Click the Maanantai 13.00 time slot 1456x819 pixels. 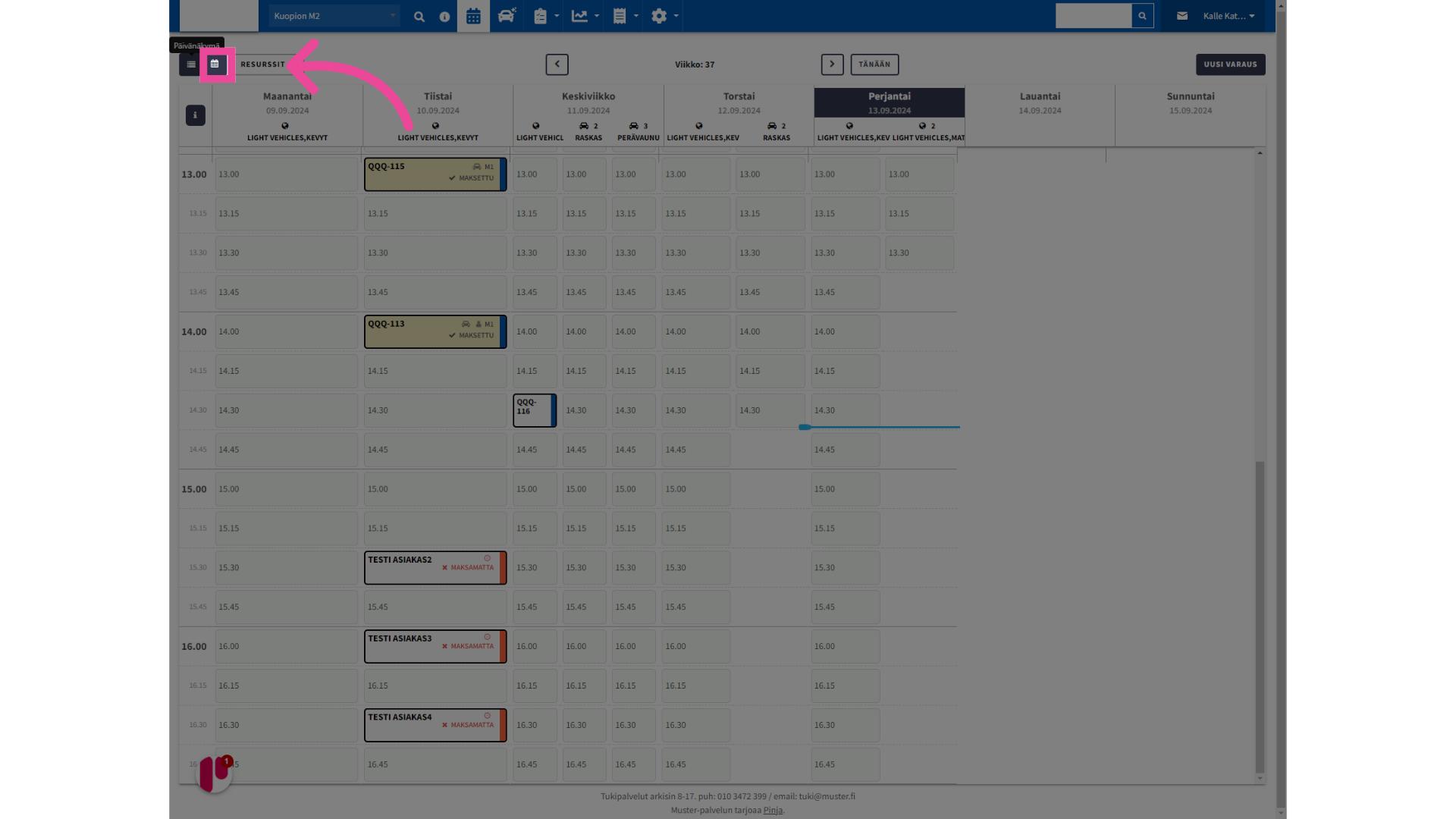[286, 174]
